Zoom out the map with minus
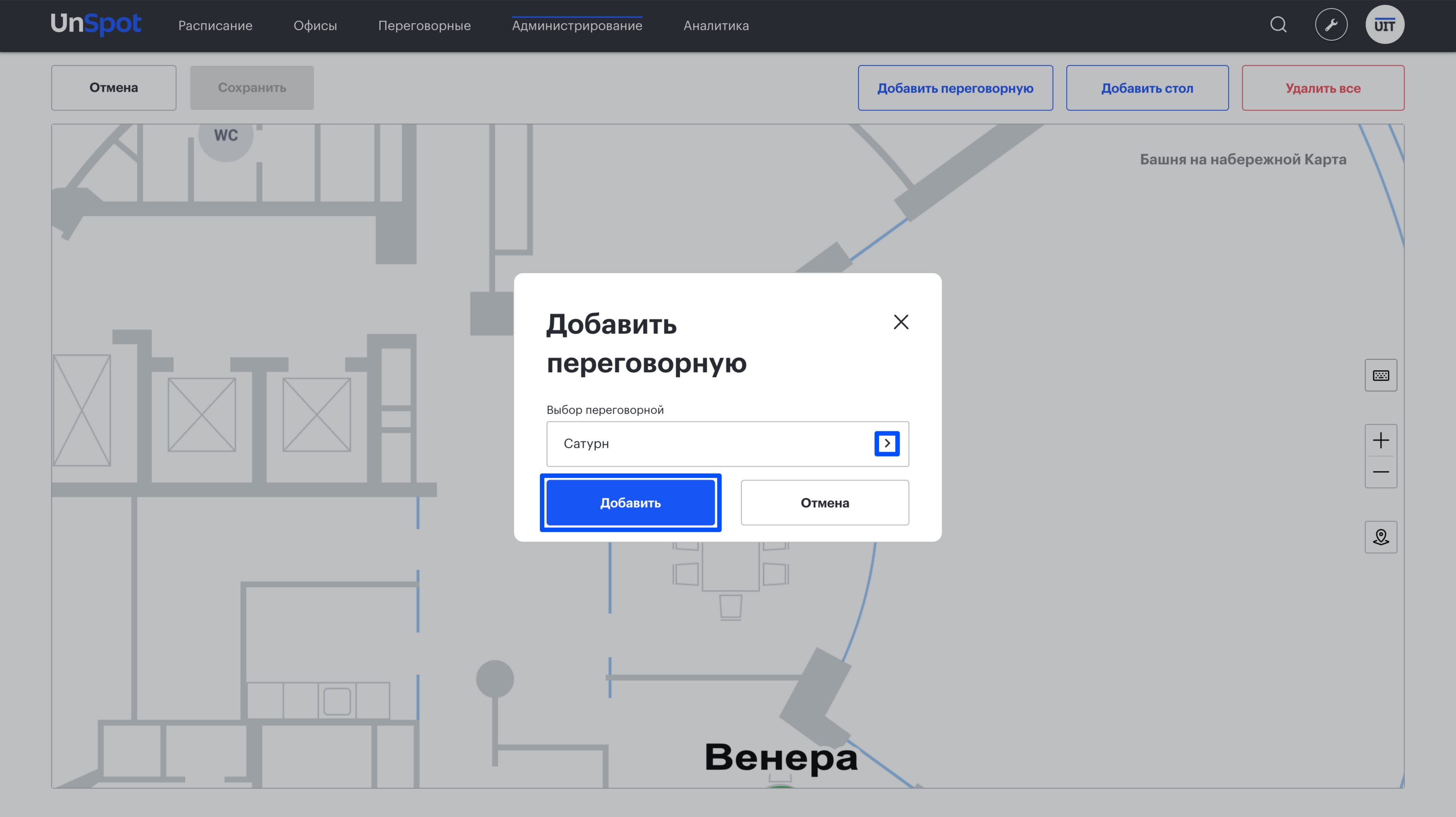This screenshot has width=1456, height=817. [x=1380, y=472]
